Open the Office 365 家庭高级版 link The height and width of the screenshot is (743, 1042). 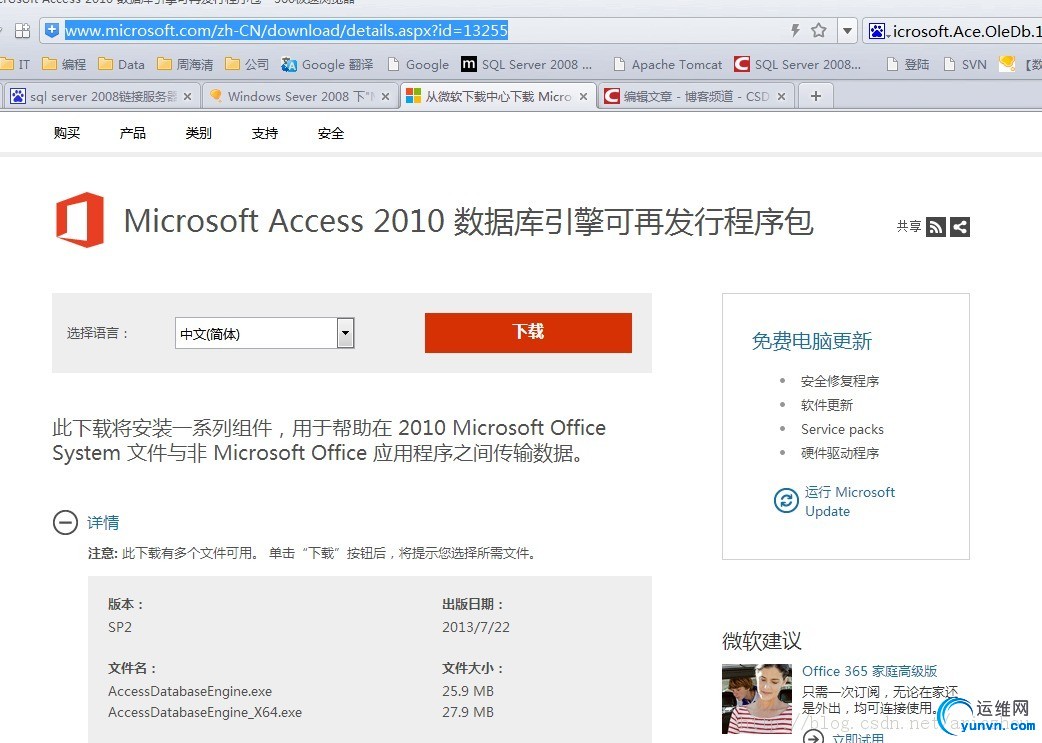point(869,671)
